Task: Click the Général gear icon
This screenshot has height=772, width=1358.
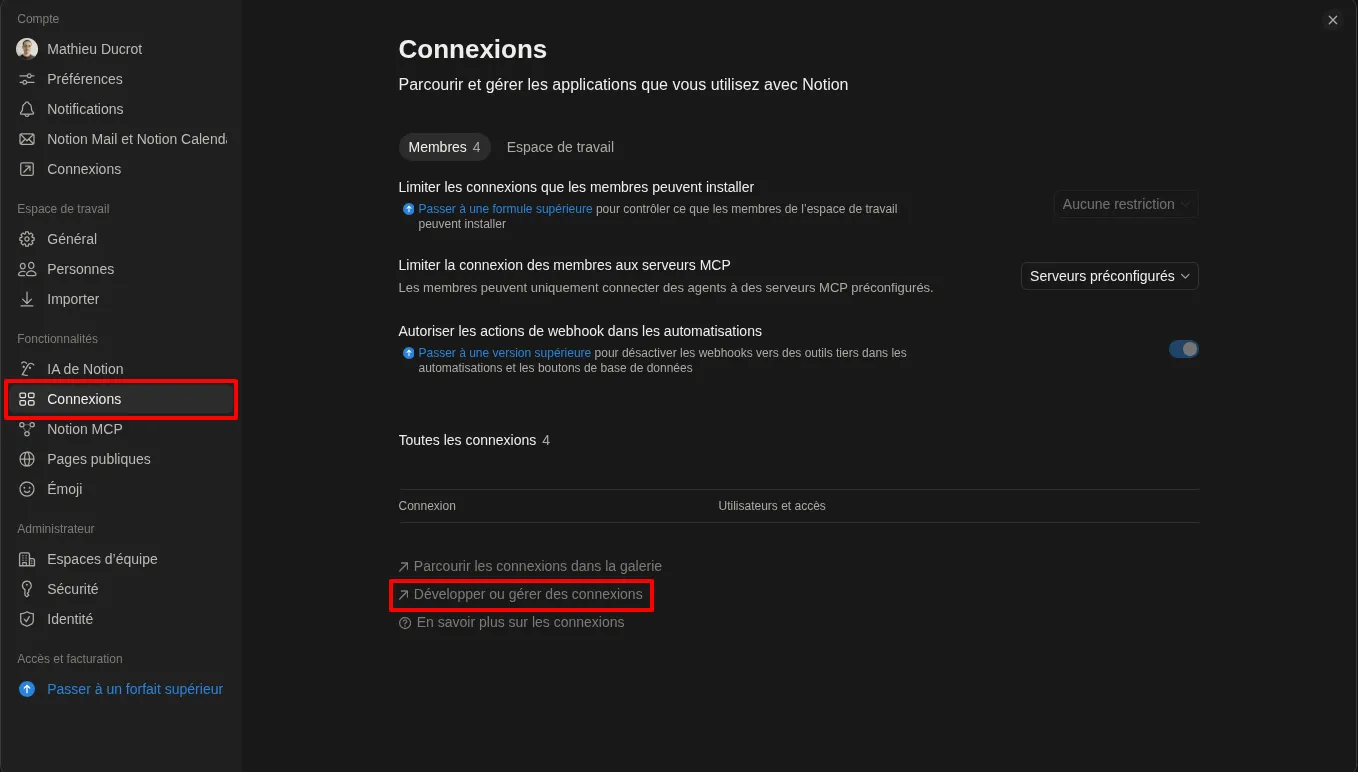Action: [27, 239]
